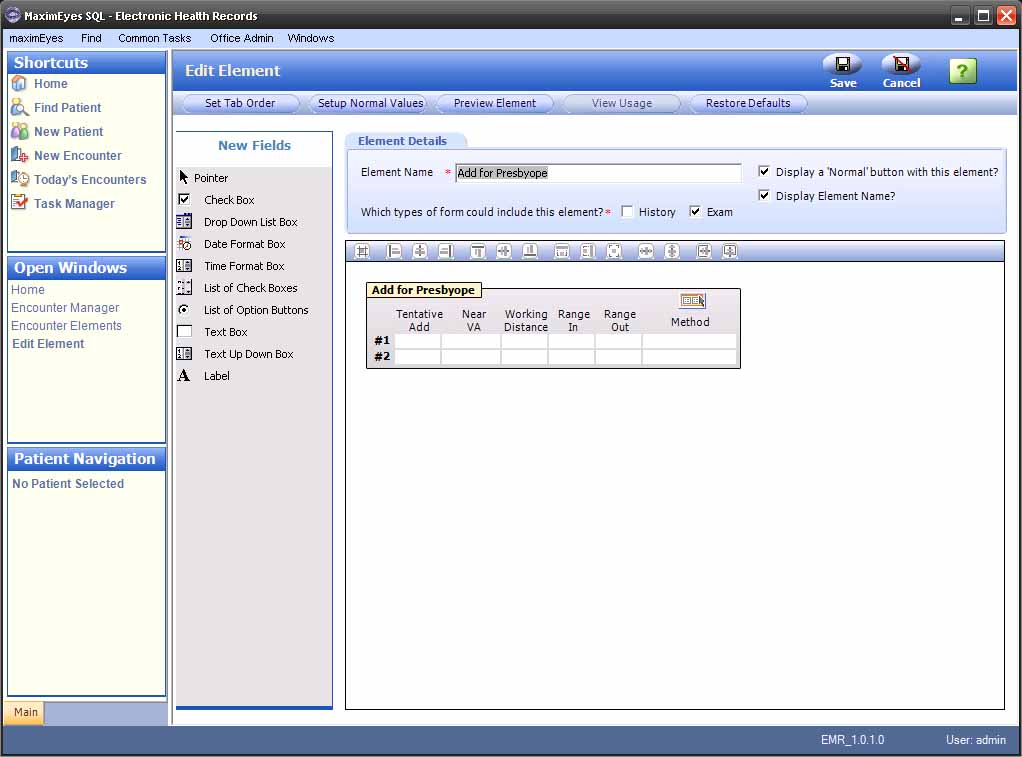Viewport: 1022px width, 757px height.
Task: Switch to the Main tab
Action: tap(25, 712)
